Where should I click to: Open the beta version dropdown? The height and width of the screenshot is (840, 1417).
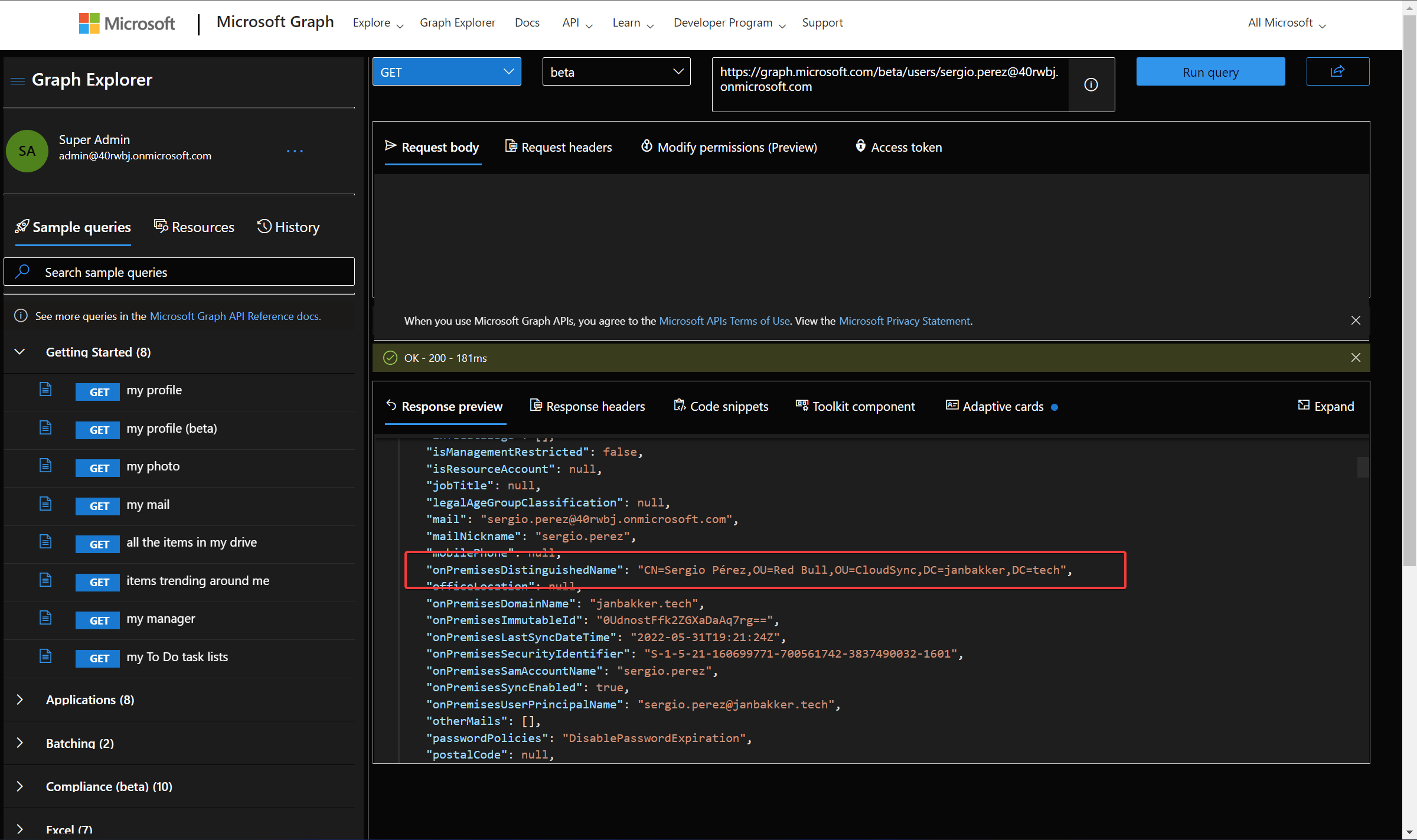(616, 72)
